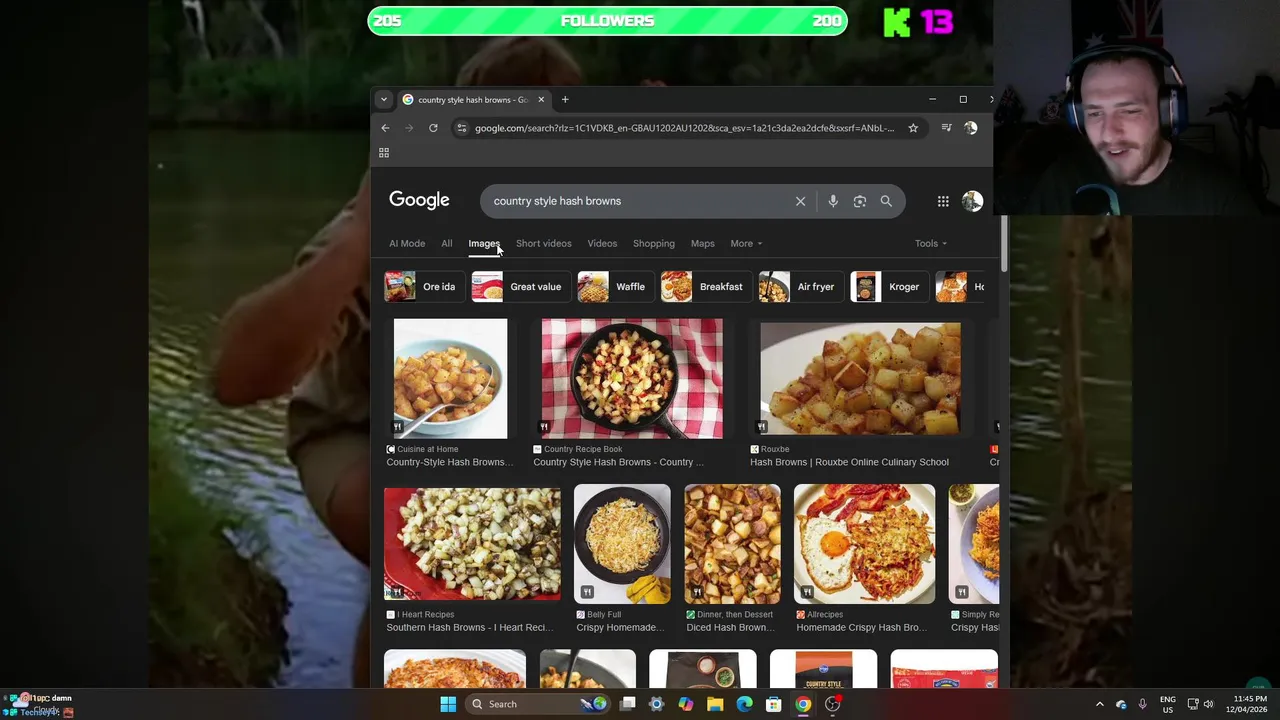Filter images by the Ore ida chip

coord(424,287)
